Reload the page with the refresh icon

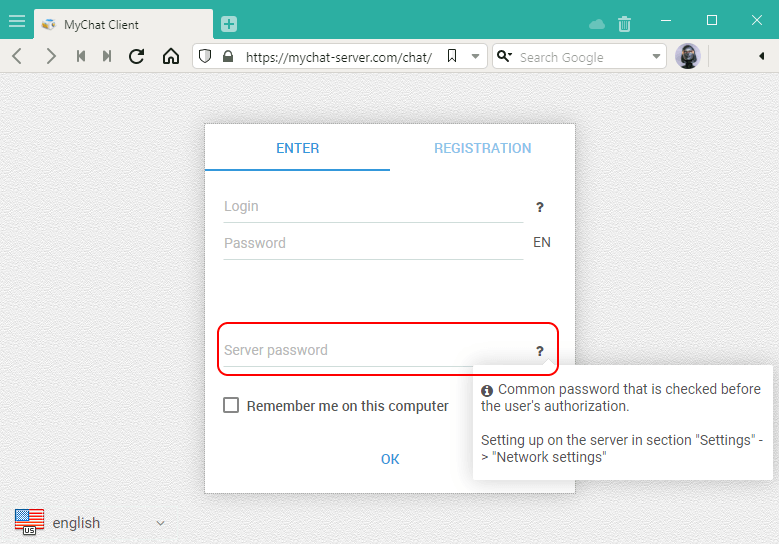[137, 57]
